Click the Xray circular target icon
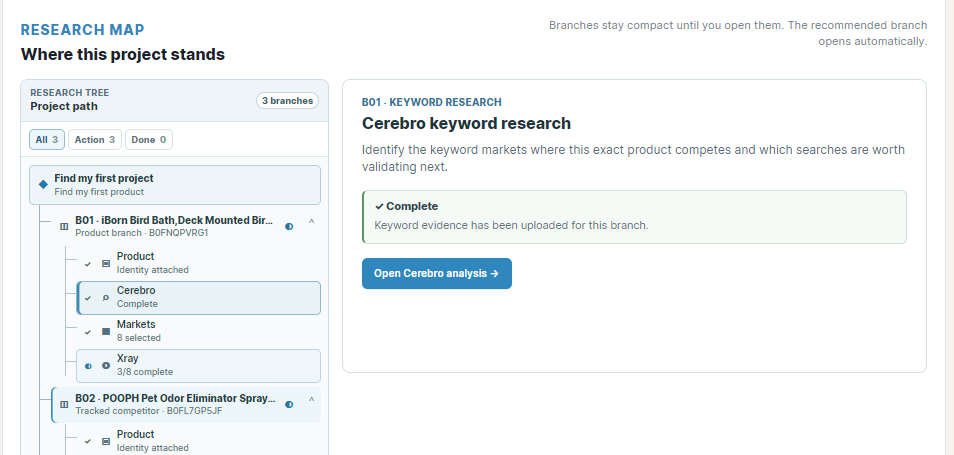The height and width of the screenshot is (455, 954). pos(106,366)
